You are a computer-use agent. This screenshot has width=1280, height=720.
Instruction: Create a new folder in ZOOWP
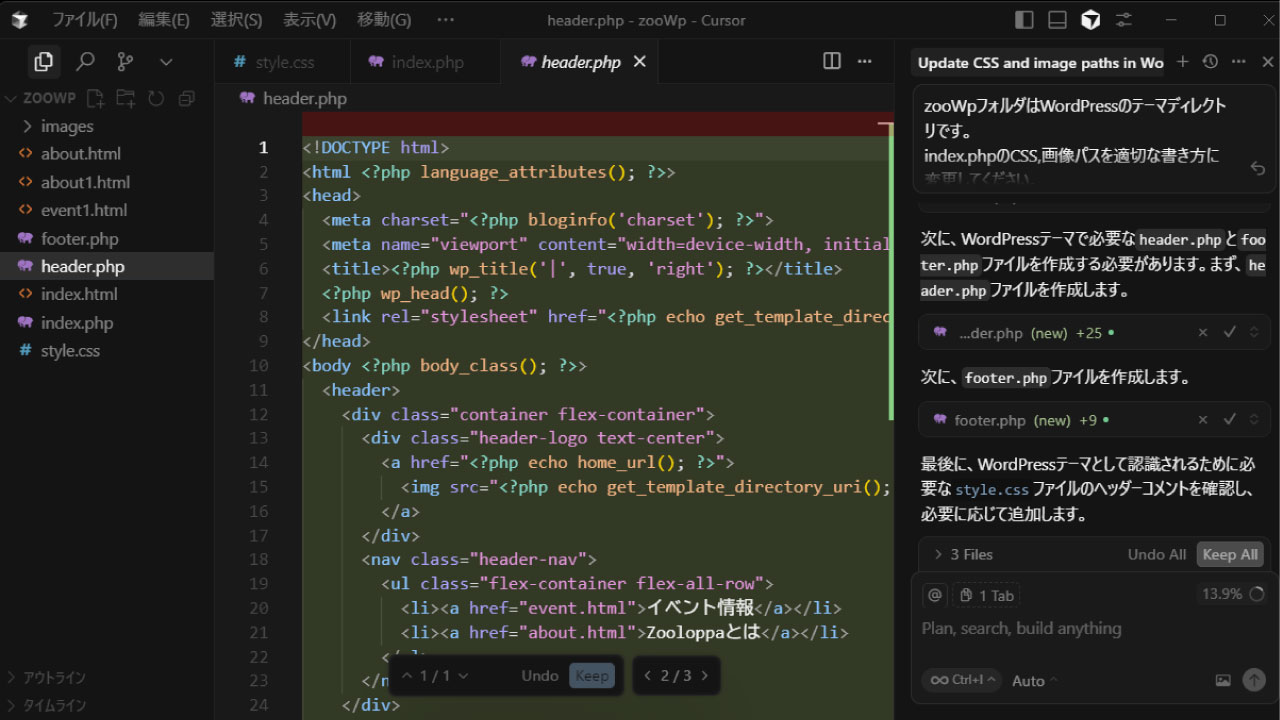point(125,98)
